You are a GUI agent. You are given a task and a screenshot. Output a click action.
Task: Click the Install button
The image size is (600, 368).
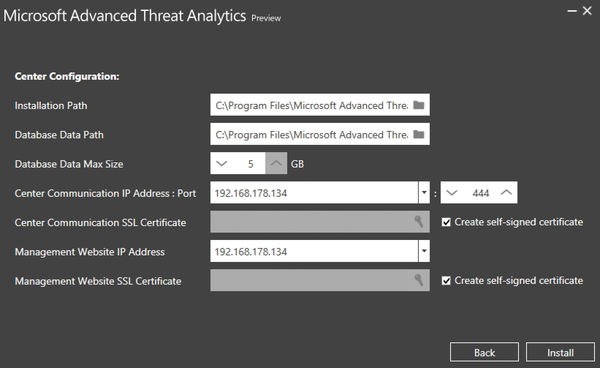coord(560,352)
